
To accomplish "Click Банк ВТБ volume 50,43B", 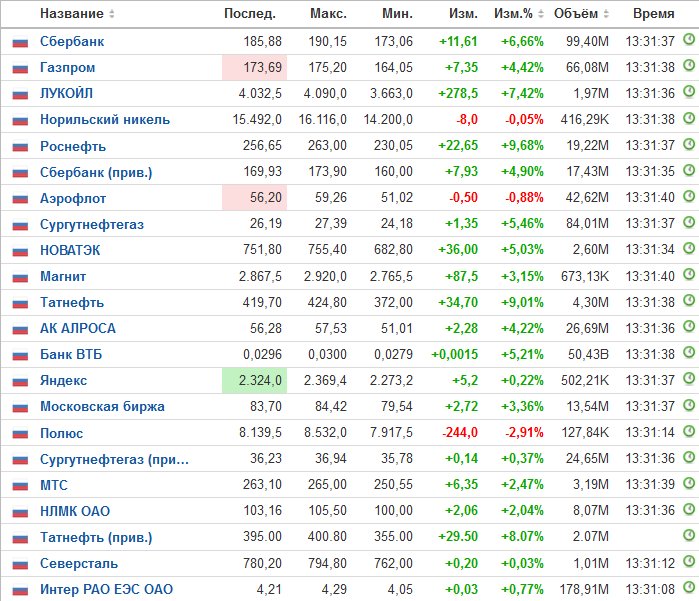I will click(588, 354).
